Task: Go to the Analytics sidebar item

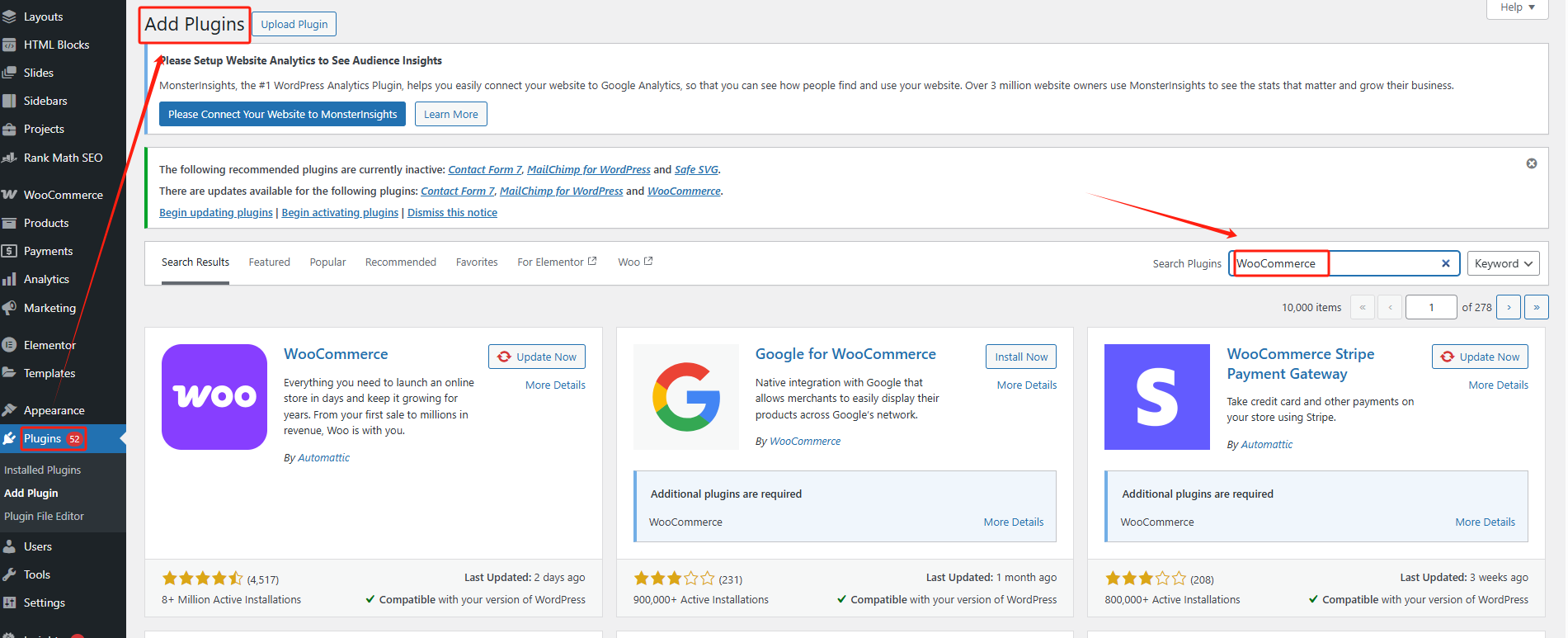Action: (46, 279)
